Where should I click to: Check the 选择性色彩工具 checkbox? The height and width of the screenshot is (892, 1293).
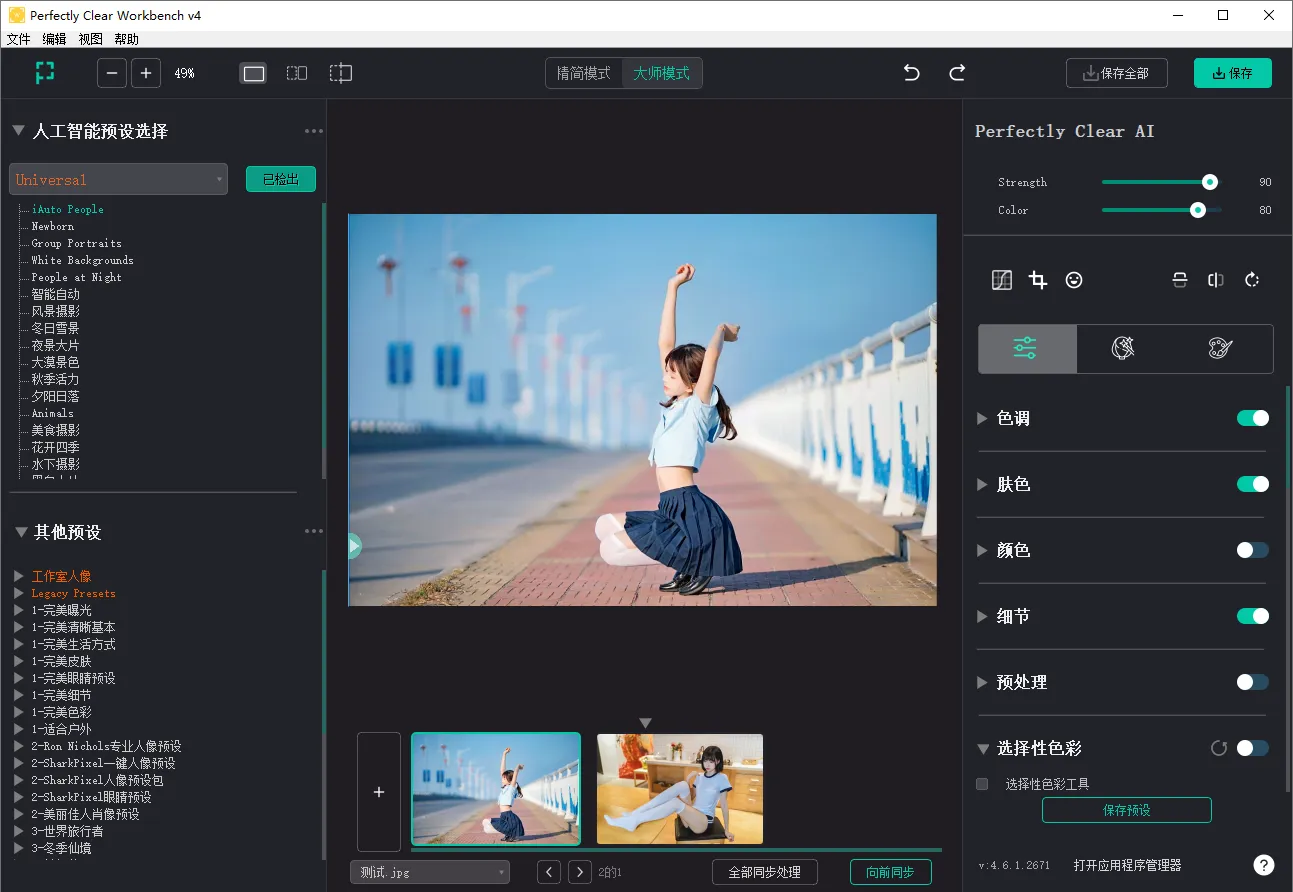[x=982, y=784]
